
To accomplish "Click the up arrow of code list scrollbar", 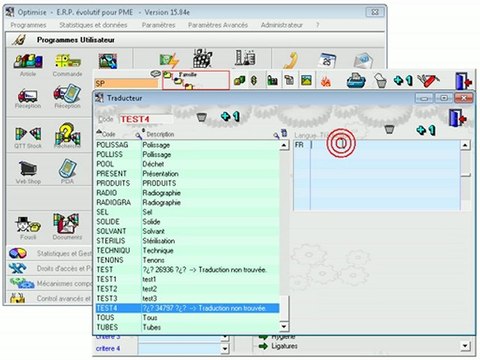I will click(x=284, y=145).
